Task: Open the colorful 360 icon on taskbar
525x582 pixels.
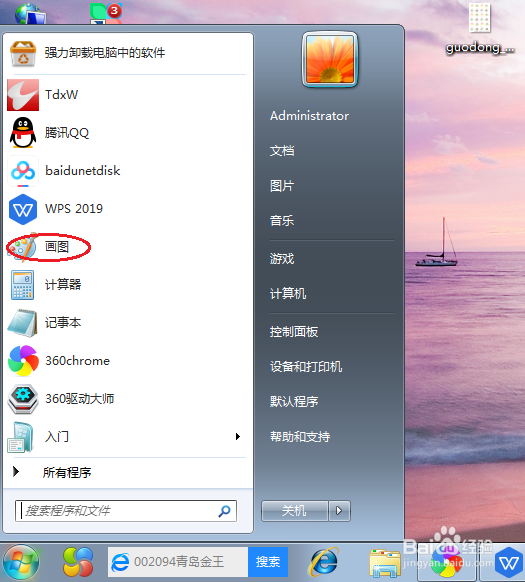Action: 78,562
